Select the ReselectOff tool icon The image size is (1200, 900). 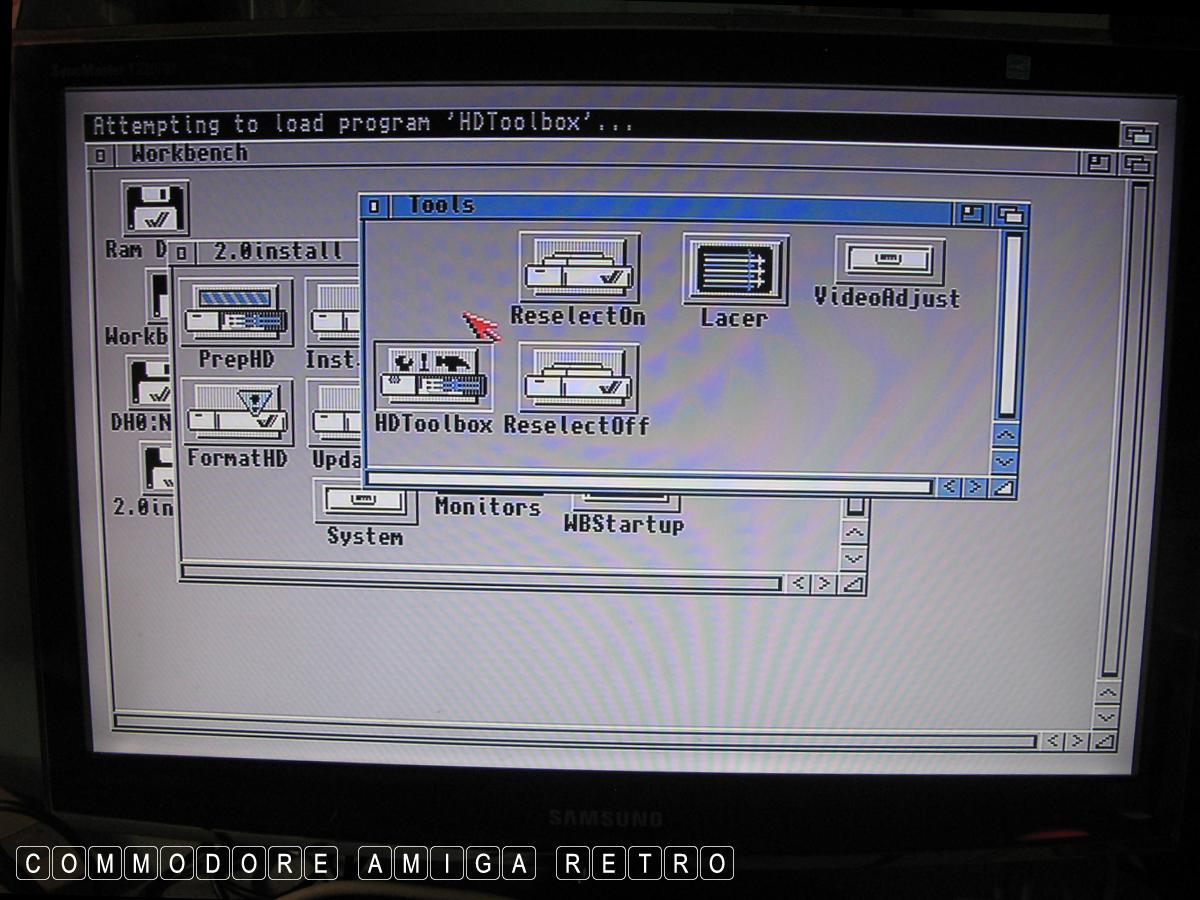(x=578, y=378)
